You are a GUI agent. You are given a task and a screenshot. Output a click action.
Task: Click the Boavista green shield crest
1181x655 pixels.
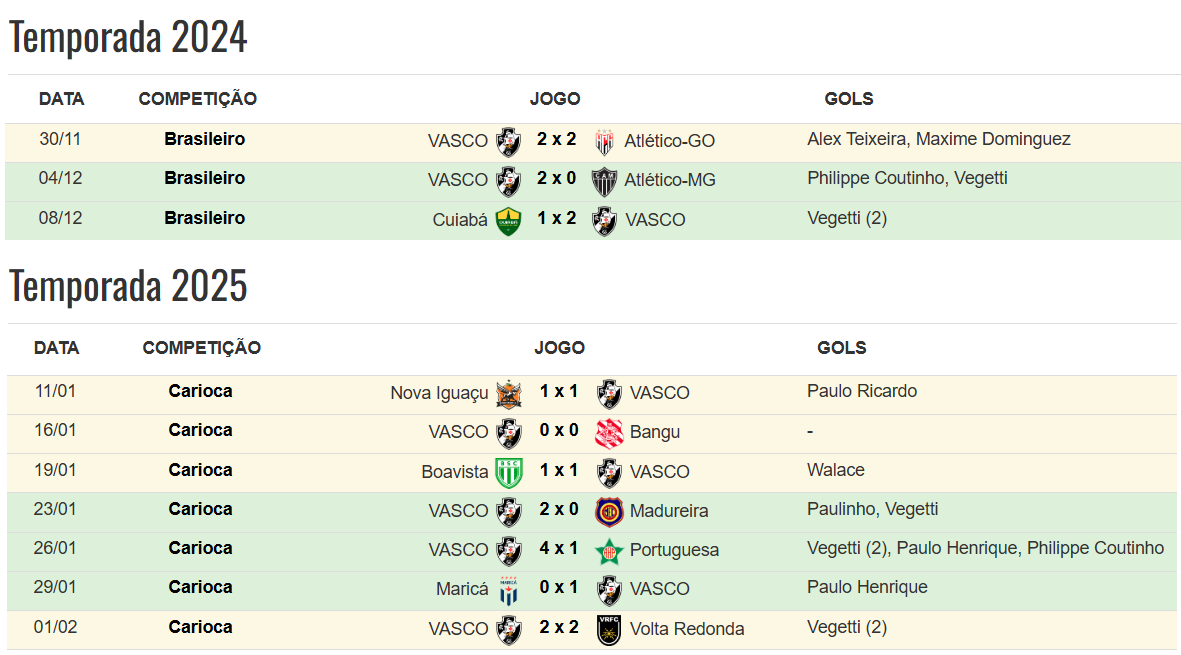[509, 472]
